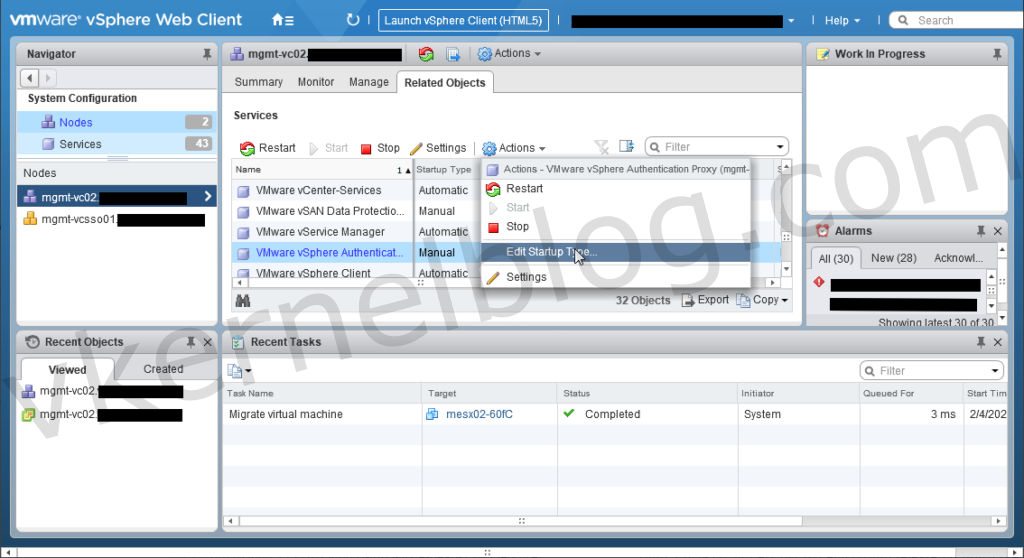Choose Stop from context menu
Image resolution: width=1024 pixels, height=558 pixels.
[616, 227]
